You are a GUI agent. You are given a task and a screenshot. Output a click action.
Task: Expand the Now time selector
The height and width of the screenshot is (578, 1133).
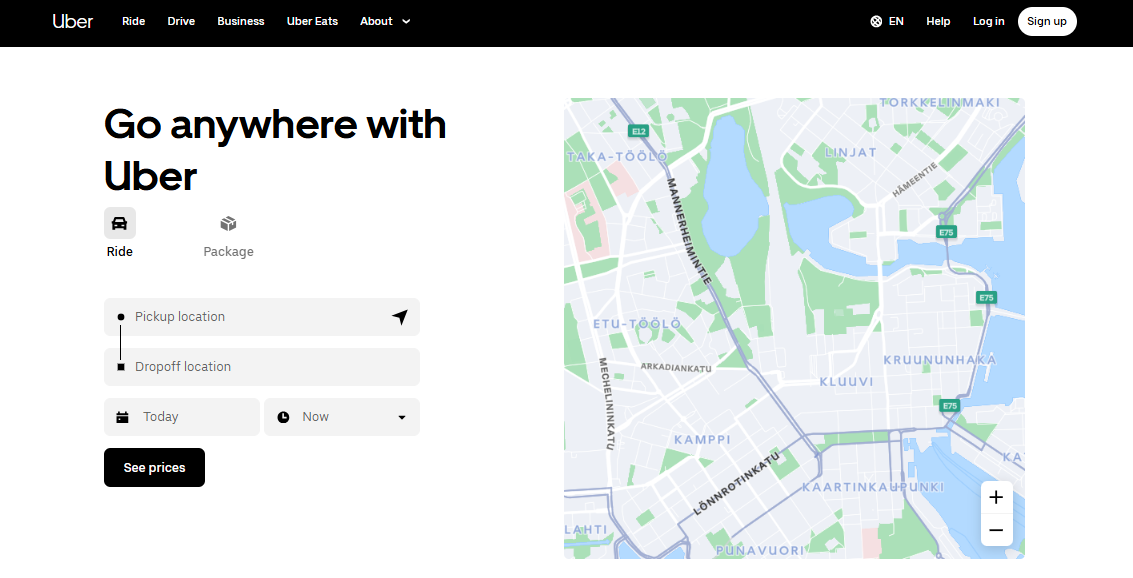[342, 417]
